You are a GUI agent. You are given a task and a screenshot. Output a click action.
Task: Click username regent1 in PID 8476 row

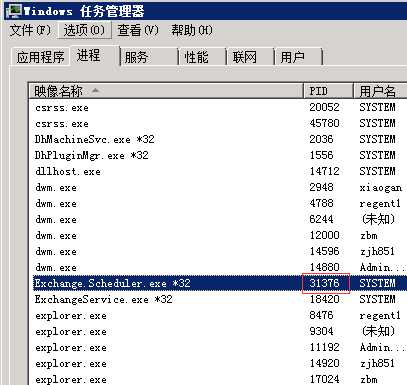[x=380, y=316]
